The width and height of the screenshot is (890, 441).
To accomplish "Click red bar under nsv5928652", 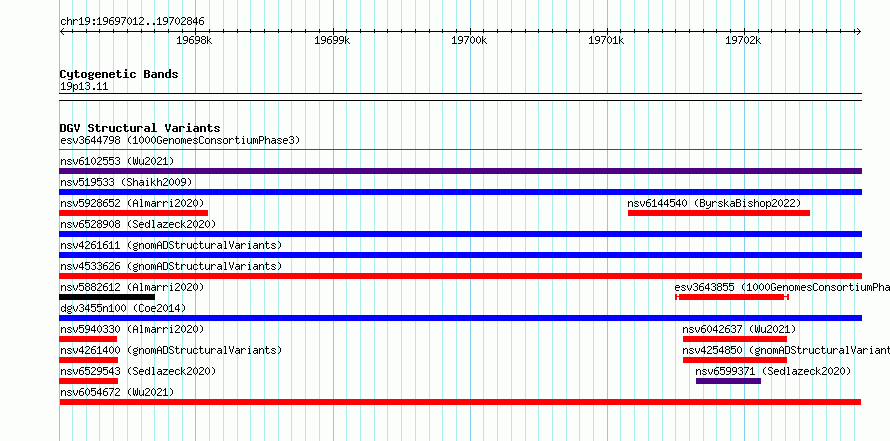I will point(133,213).
